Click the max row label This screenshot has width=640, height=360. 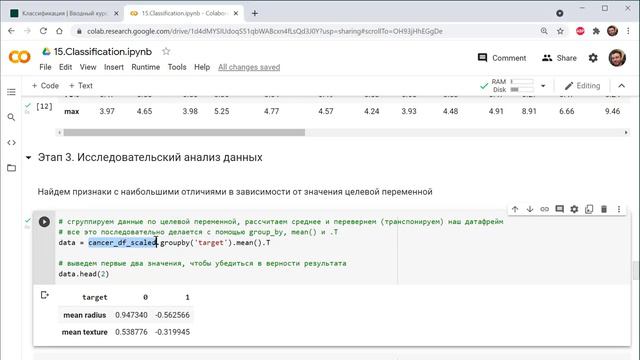pos(71,111)
